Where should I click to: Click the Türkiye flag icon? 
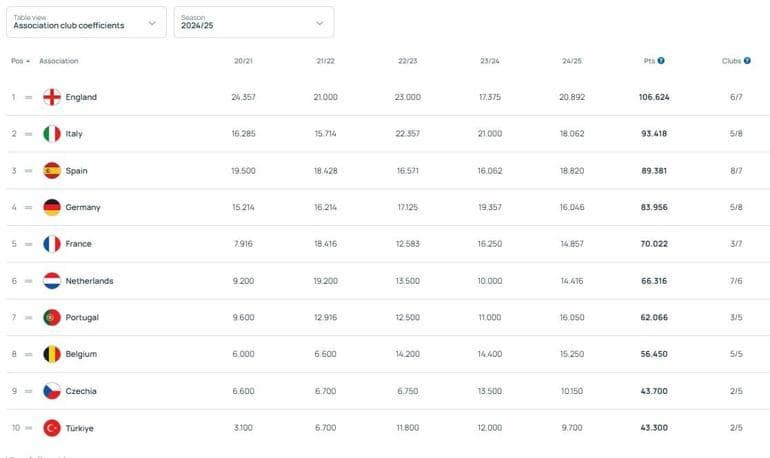pyautogui.click(x=52, y=428)
